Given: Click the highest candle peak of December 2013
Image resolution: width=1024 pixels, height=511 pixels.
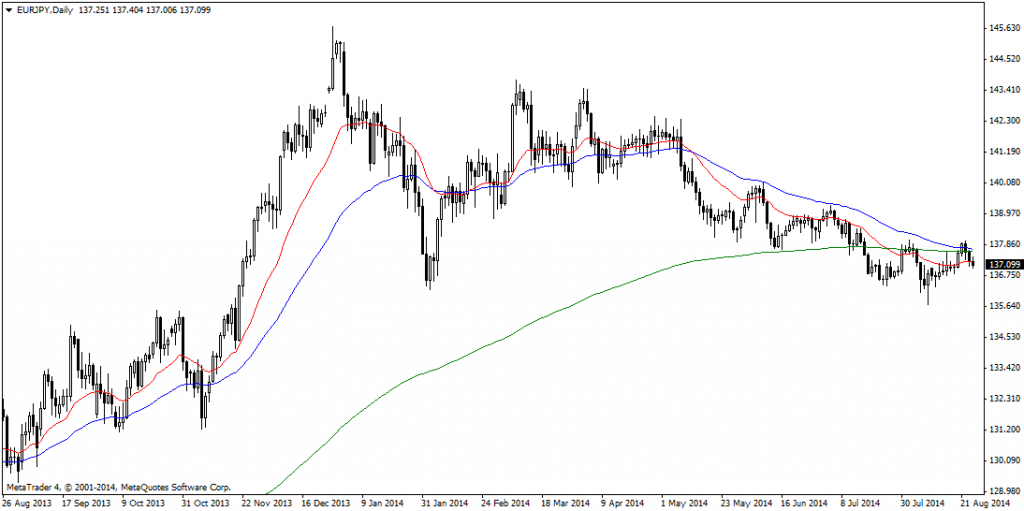Looking at the screenshot, I should tap(333, 30).
